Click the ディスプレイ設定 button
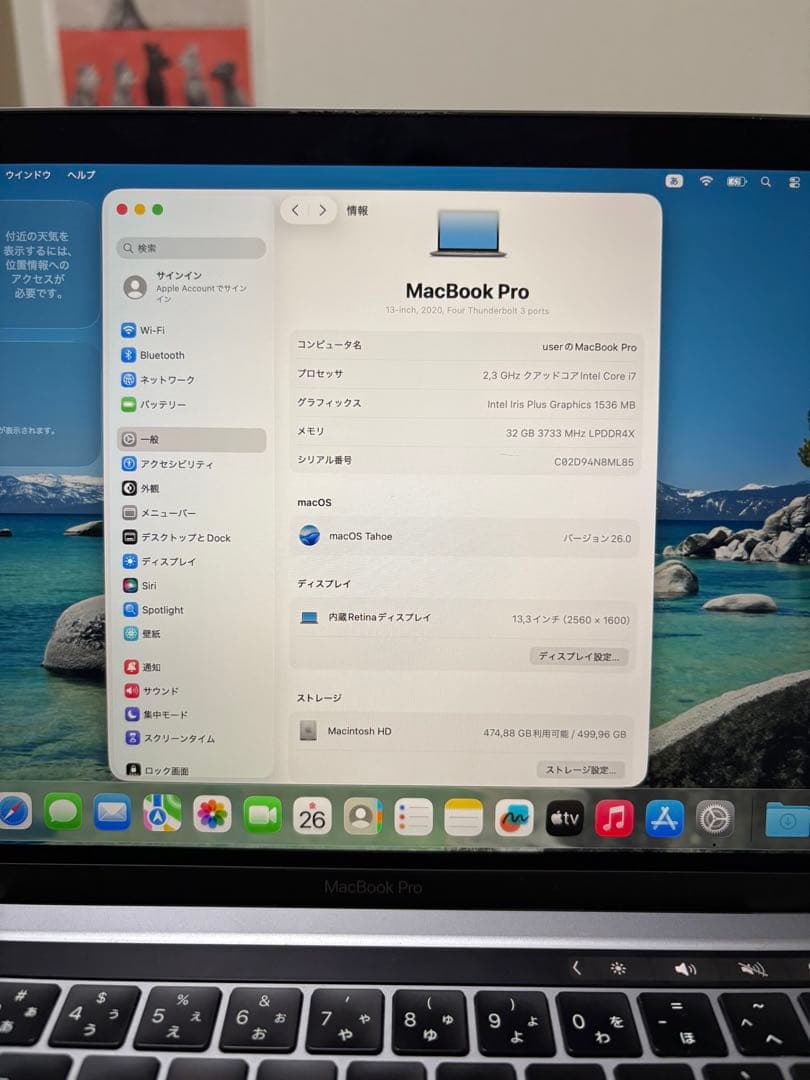810x1080 pixels. [x=578, y=656]
